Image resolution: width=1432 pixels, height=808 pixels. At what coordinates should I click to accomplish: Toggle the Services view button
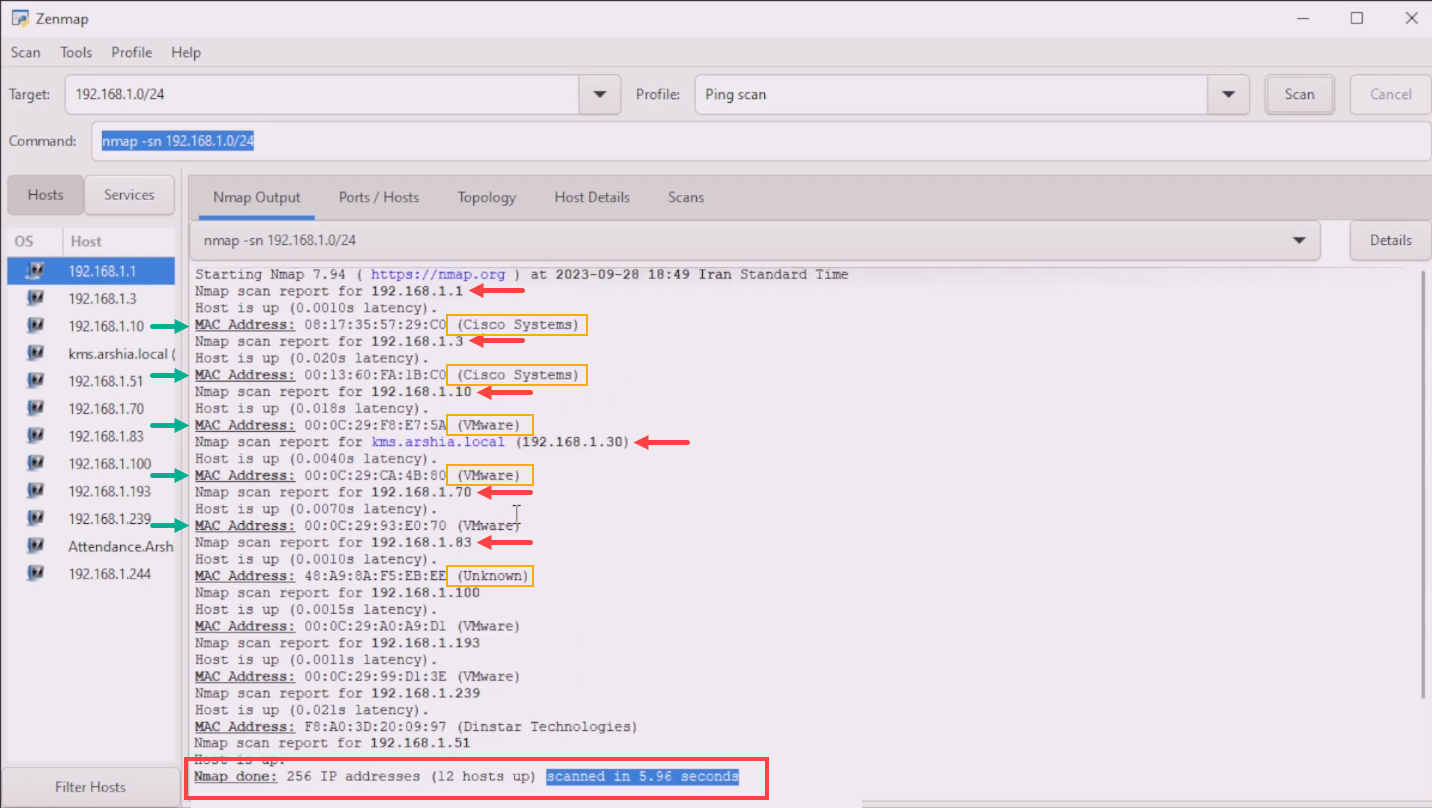point(129,195)
